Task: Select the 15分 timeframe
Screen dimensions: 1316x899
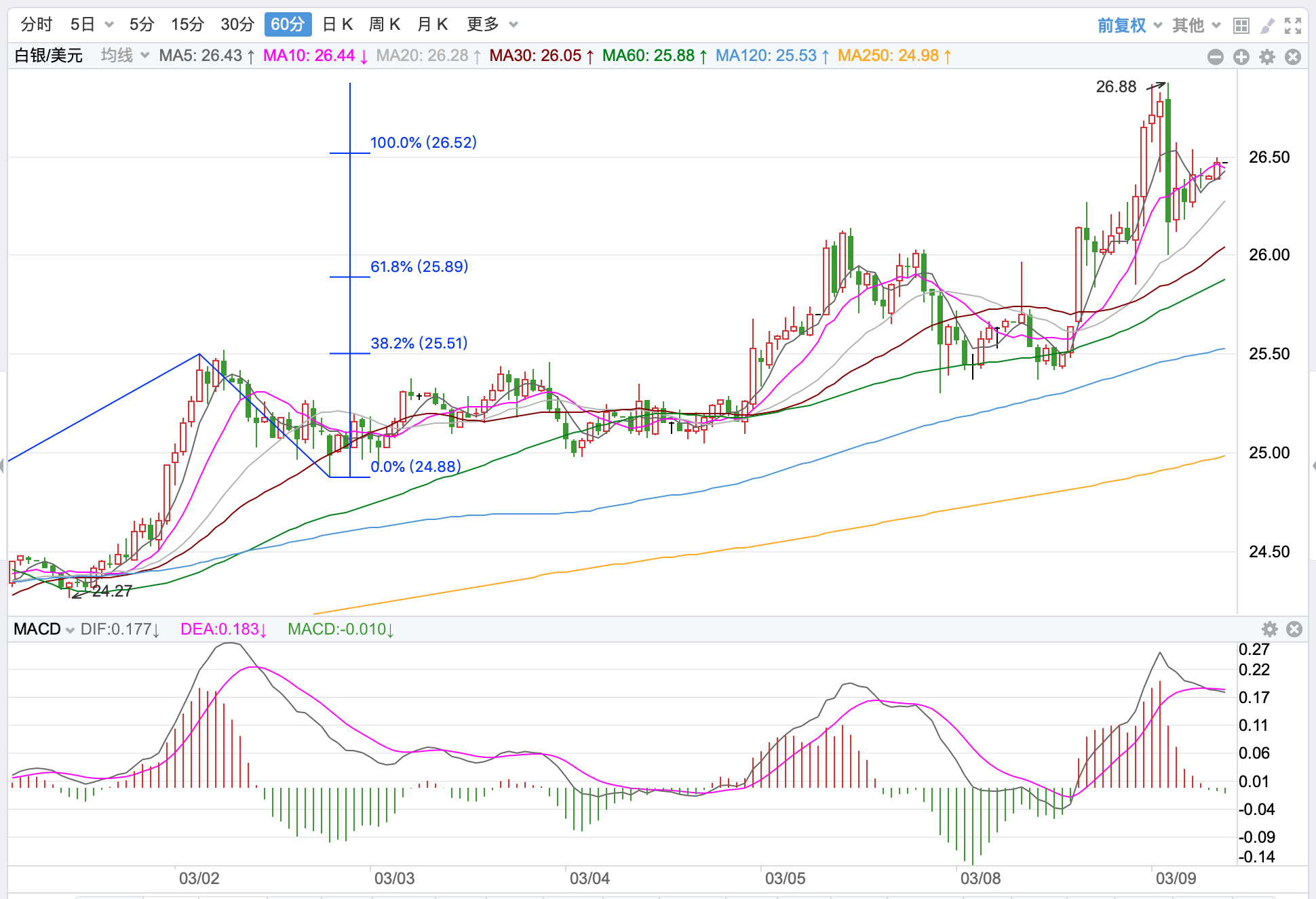Action: pos(187,25)
